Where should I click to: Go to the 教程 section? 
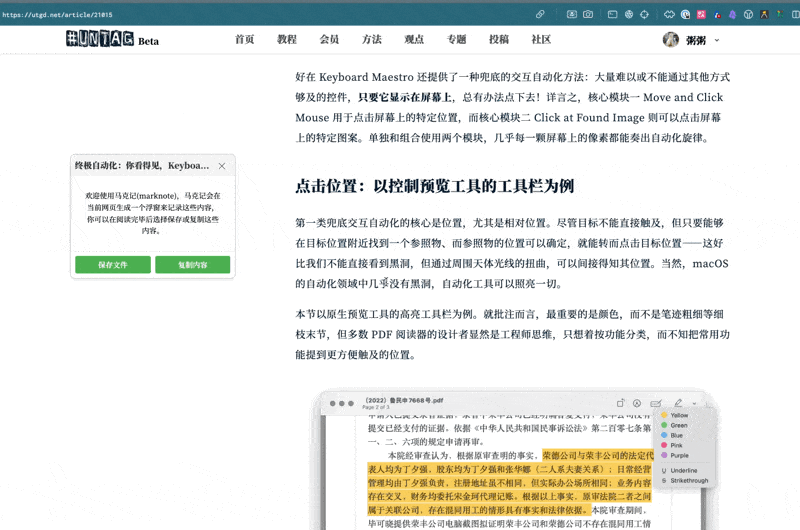coord(287,39)
